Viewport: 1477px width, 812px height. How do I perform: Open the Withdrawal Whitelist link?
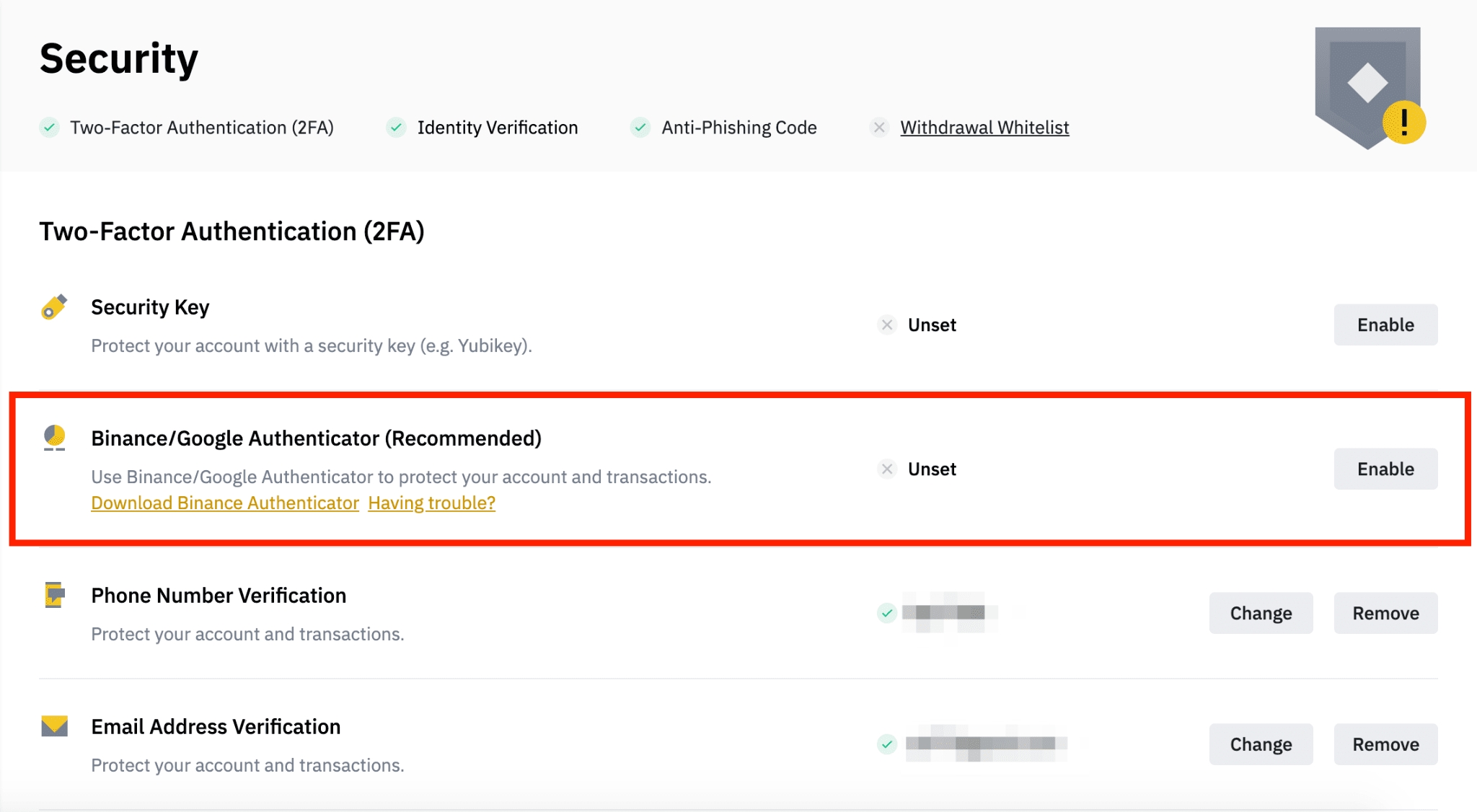point(984,128)
